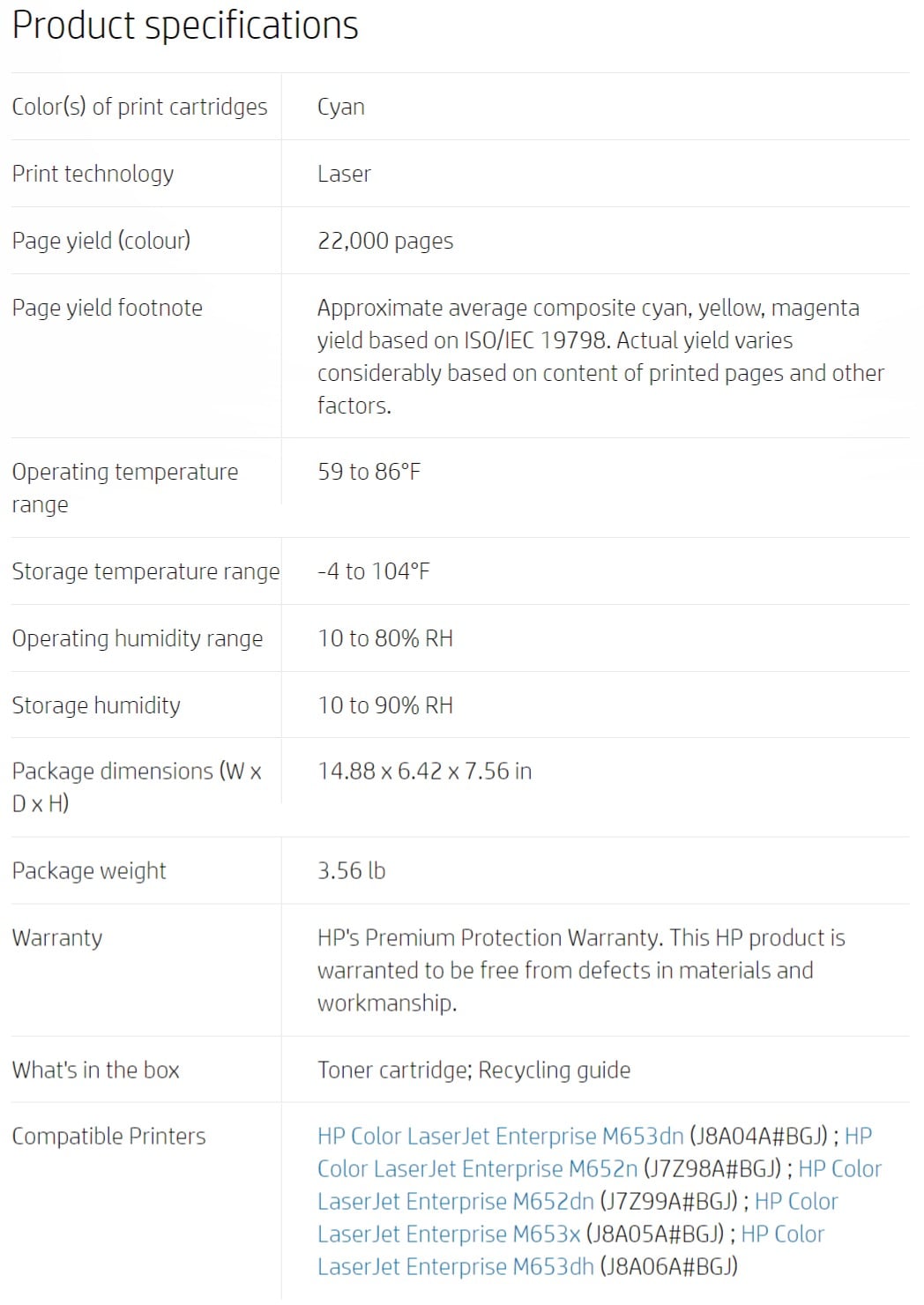Open the HP Color LaserJet Enterprise M652n link
924x1305 pixels.
[x=477, y=1168]
